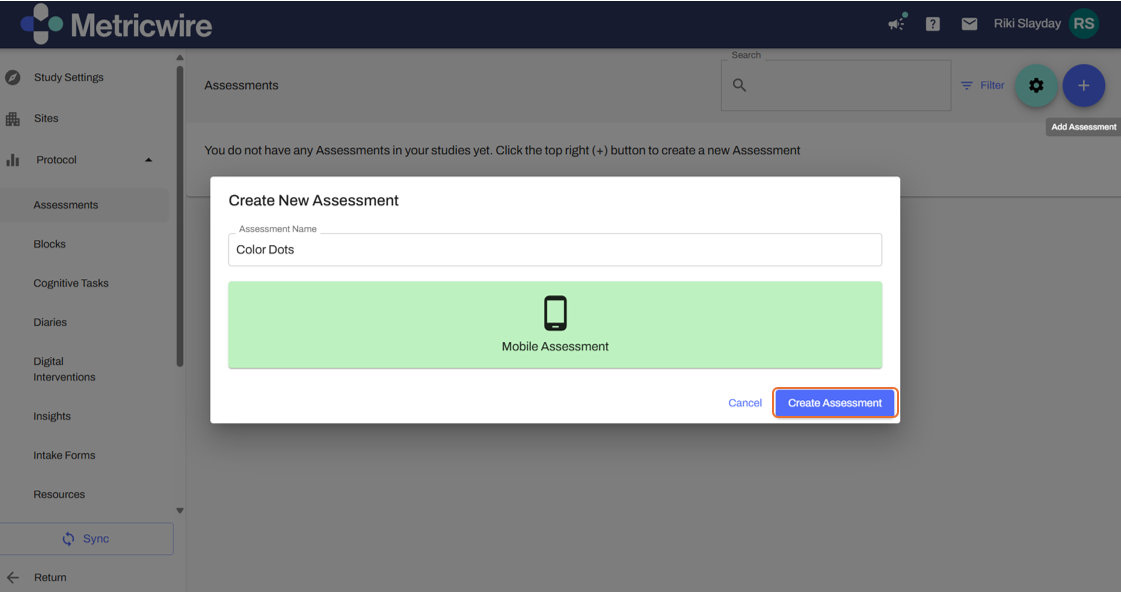
Task: Go to Cognitive Tasks in sidebar
Action: [71, 283]
